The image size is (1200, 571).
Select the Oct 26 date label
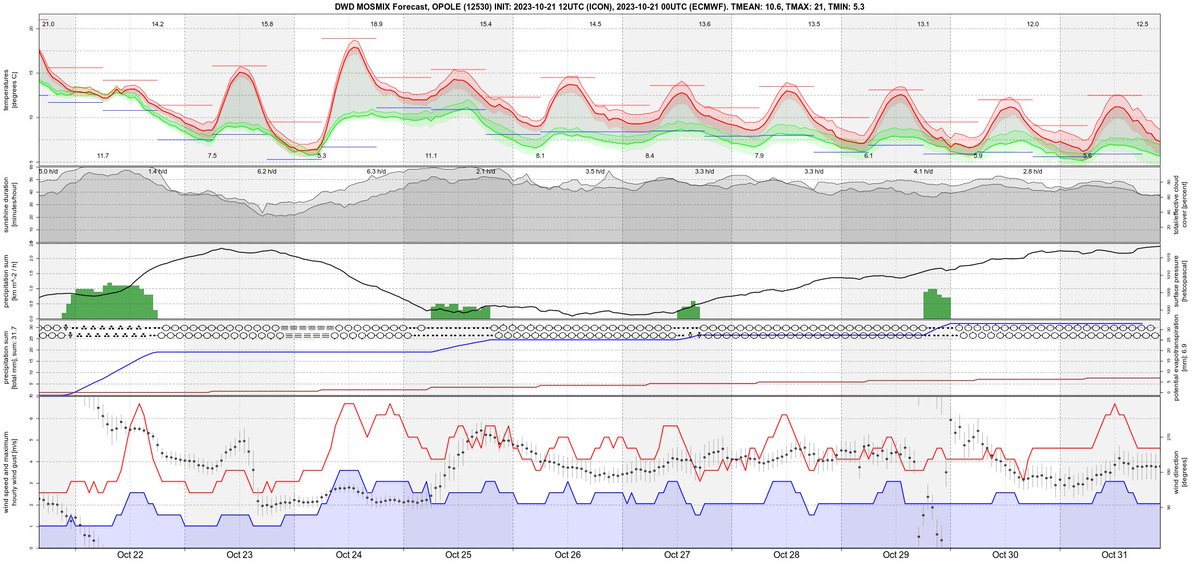point(568,555)
